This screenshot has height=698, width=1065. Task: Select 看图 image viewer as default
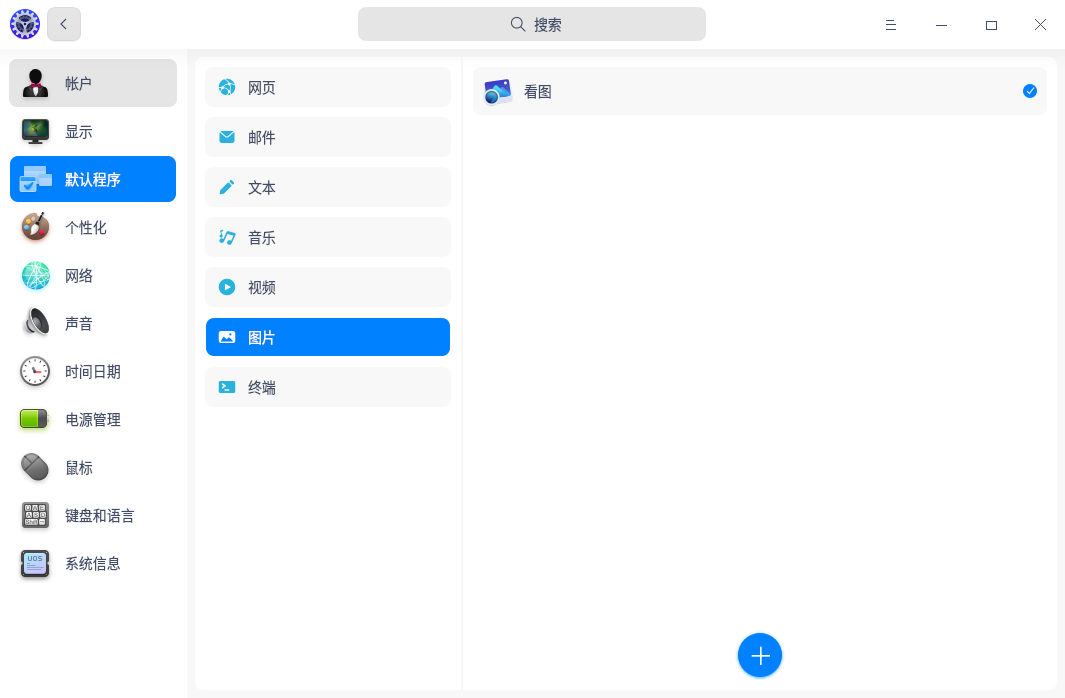tap(538, 91)
